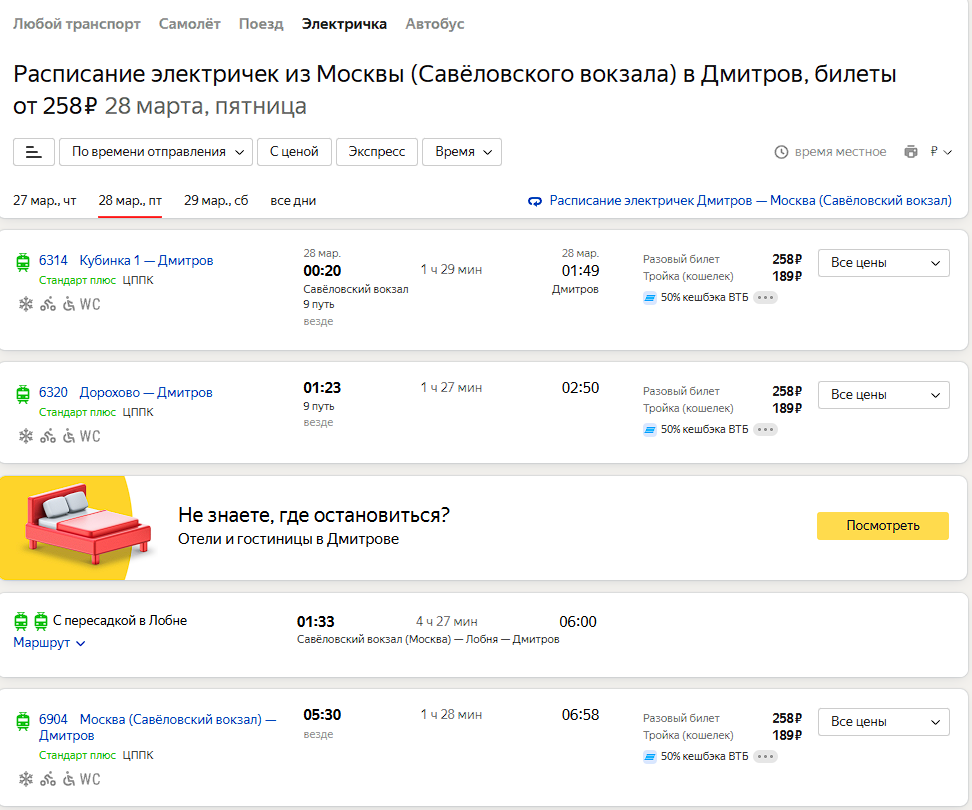The height and width of the screenshot is (810, 972).
Task: Expand the 'Маршрут' transfer details
Action: (49, 643)
